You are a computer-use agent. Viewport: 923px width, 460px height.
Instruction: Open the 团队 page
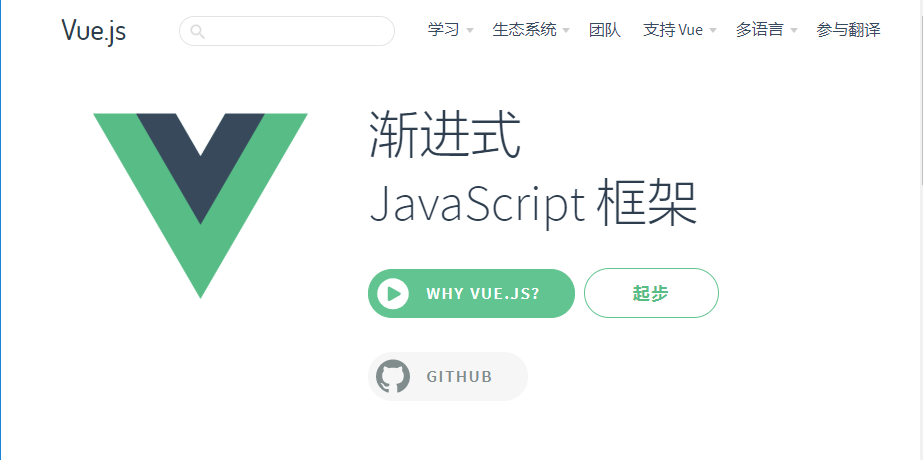(605, 30)
